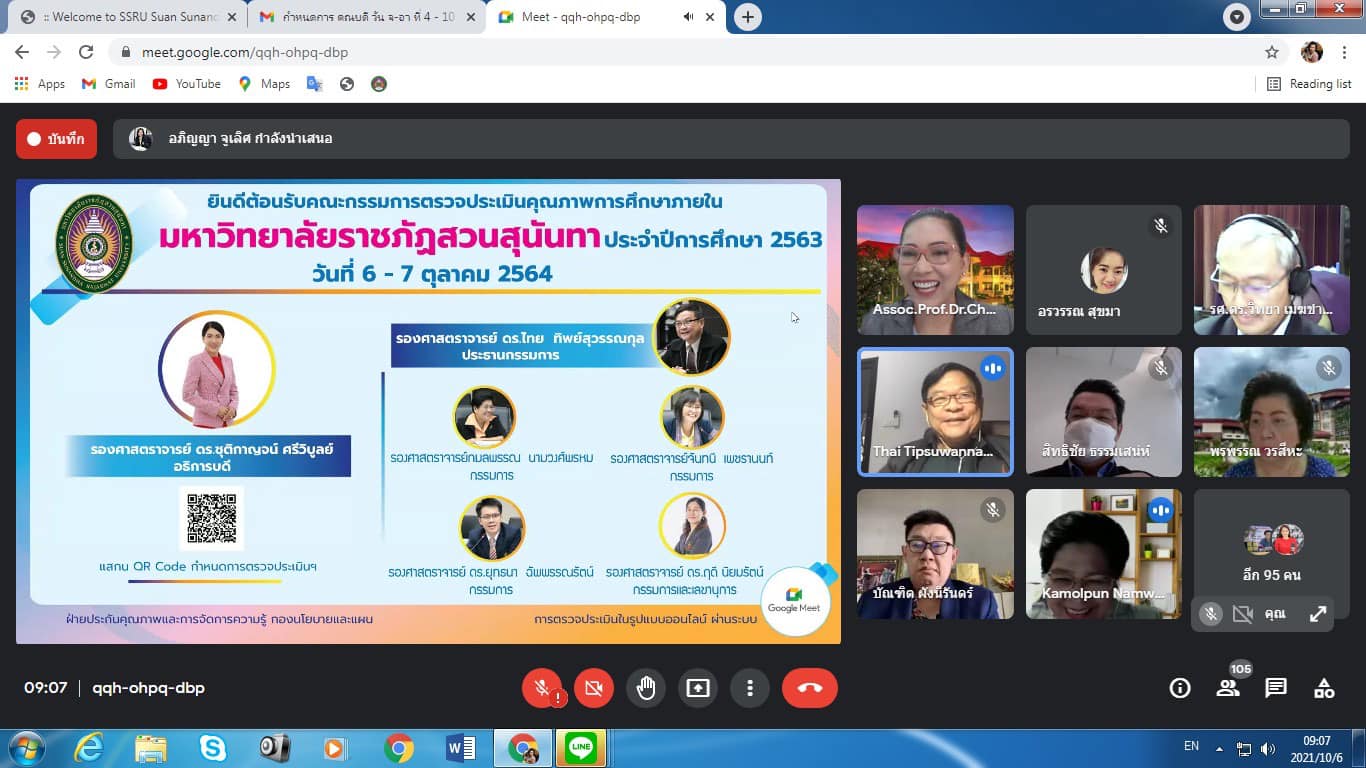
Task: Switch to Welcome to SSRU tab
Action: tap(125, 17)
